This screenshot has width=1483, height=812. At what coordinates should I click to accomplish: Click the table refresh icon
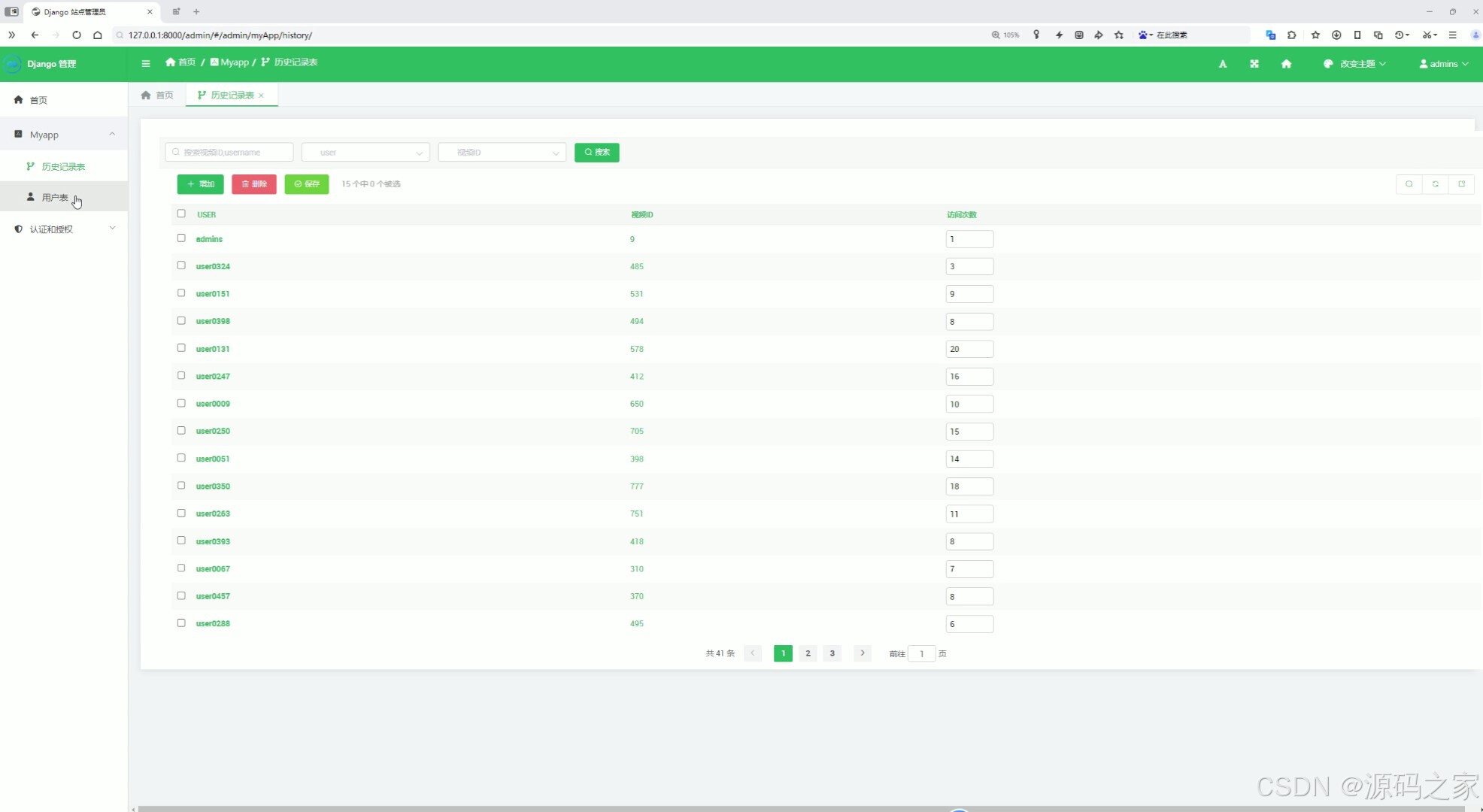coord(1435,184)
